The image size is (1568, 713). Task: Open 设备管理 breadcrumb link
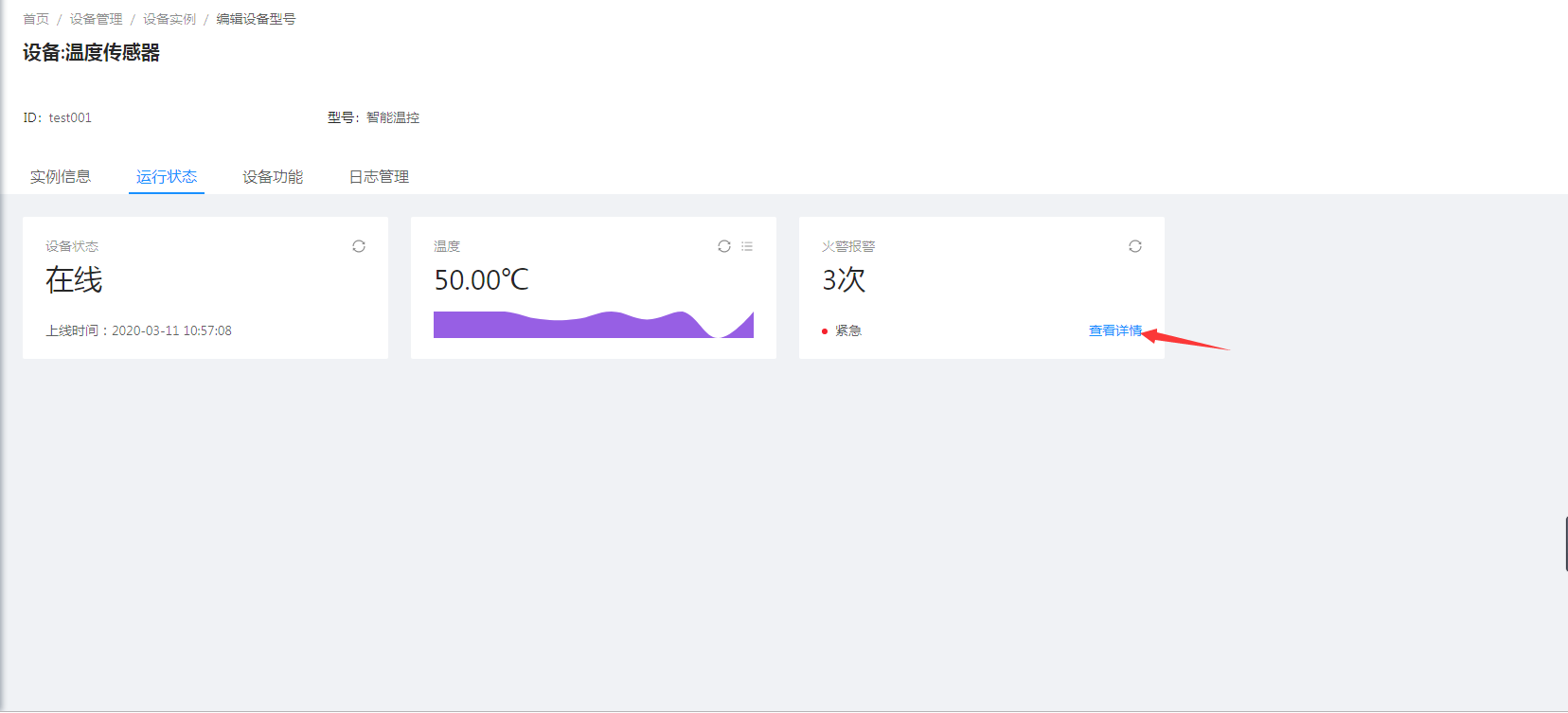96,19
